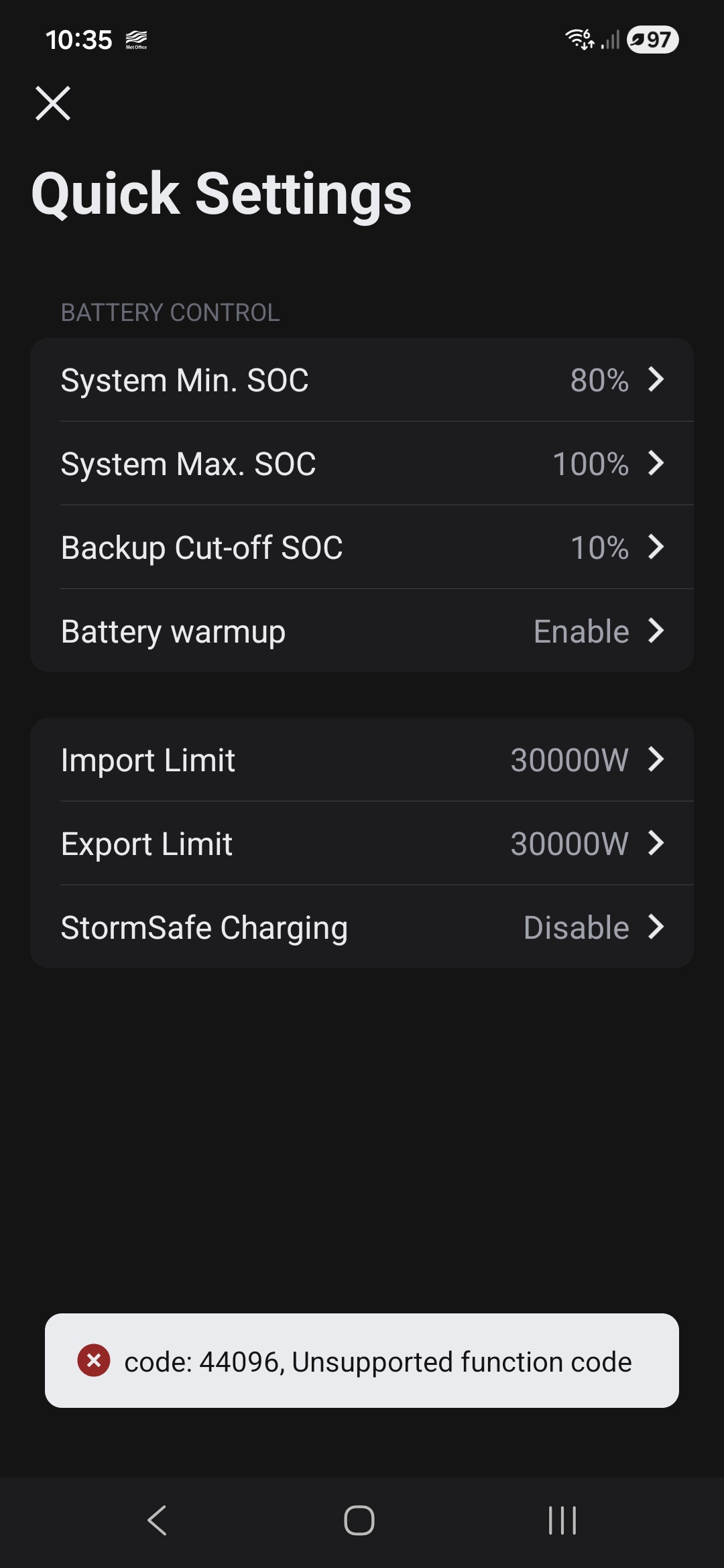Tap the battery indicator in status bar
The image size is (724, 1568).
click(652, 40)
